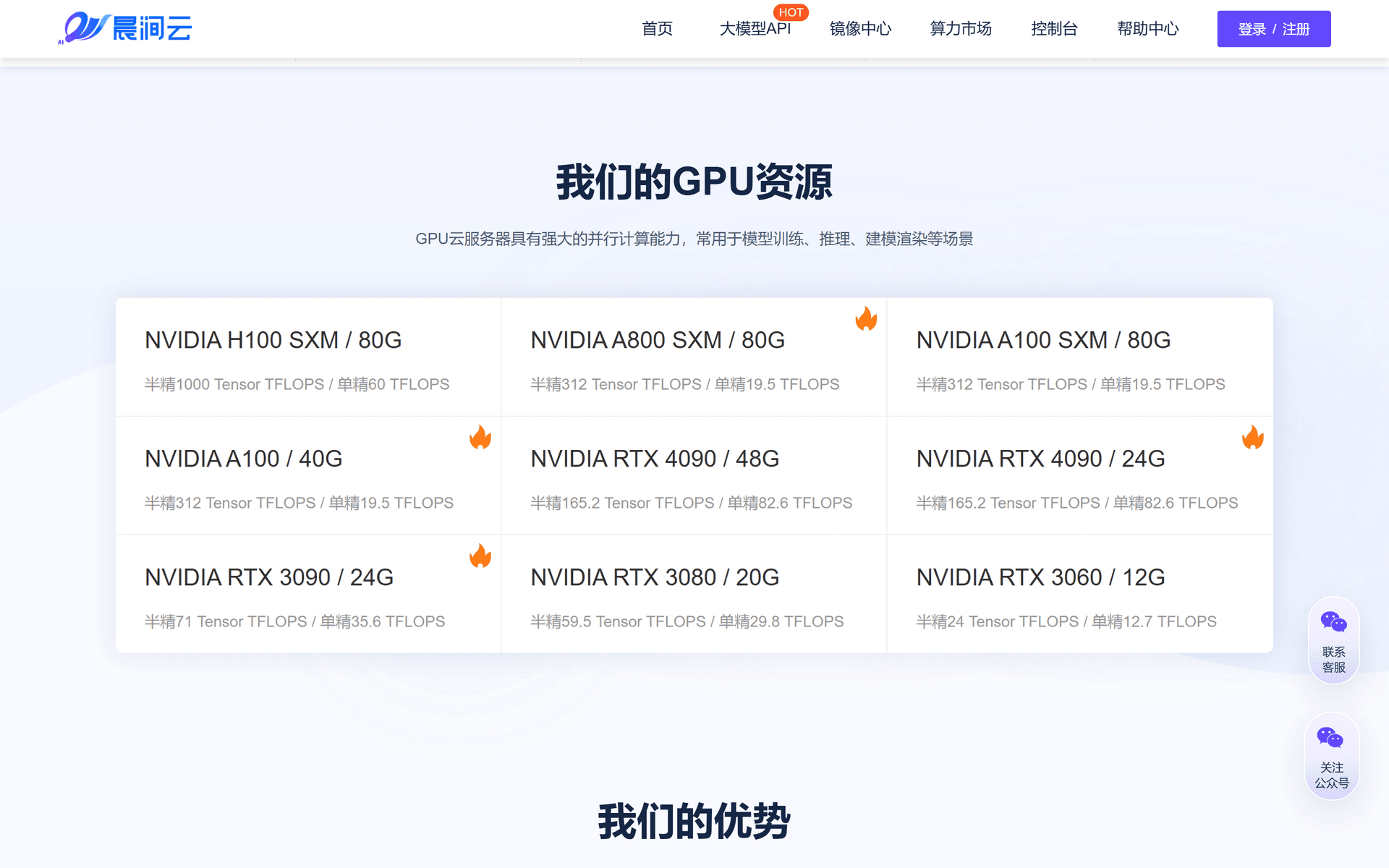Screen dimensions: 1389x868
Task: Go to 首页 in the navigation
Action: [657, 29]
